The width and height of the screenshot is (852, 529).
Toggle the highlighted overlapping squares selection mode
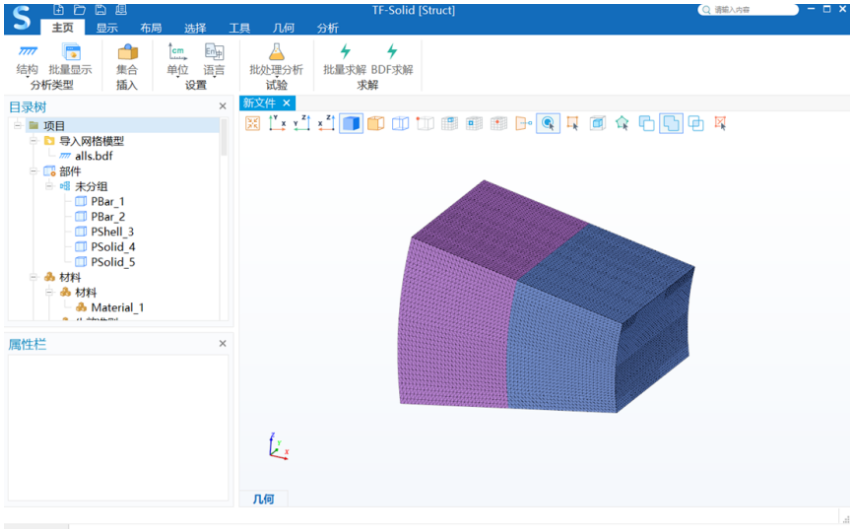pos(671,123)
